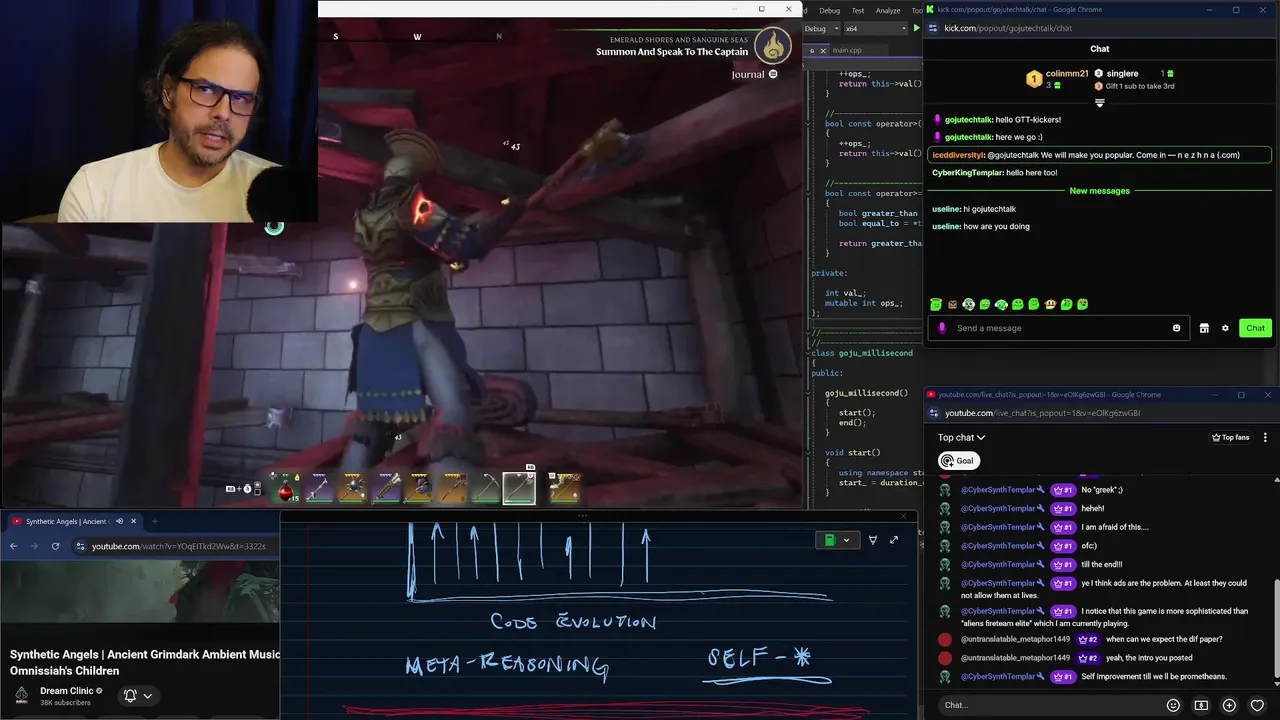The width and height of the screenshot is (1280, 720).
Task: Open colinmm21 leaderboard entry
Action: (1057, 79)
